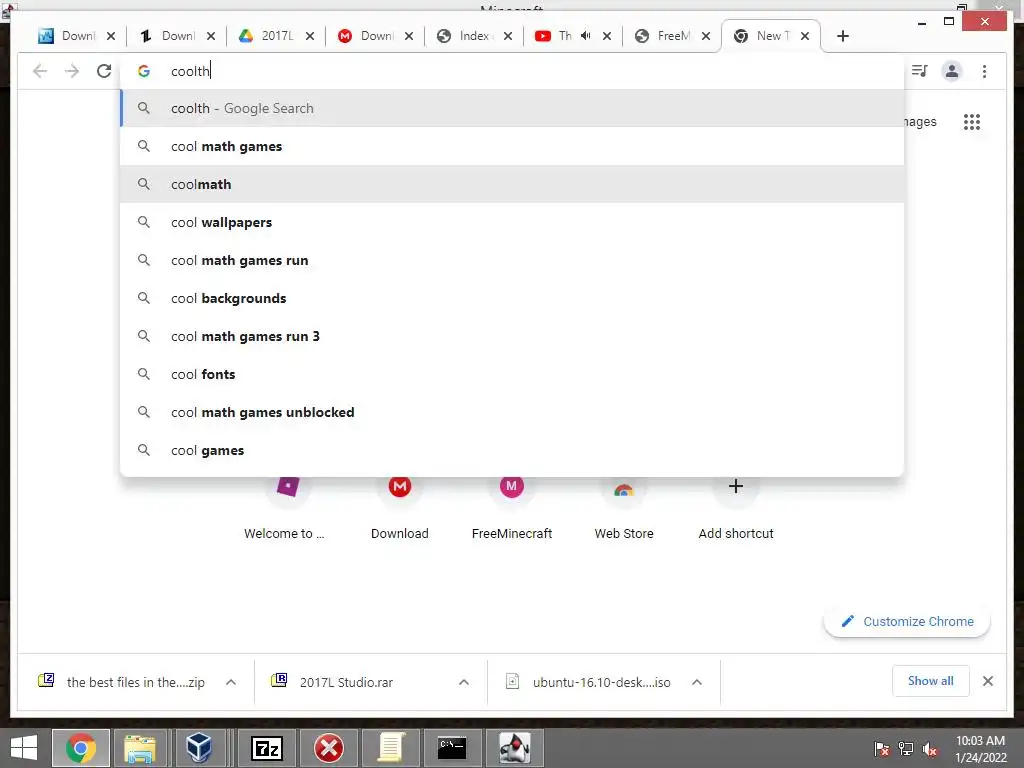Viewport: 1024px width, 768px height.
Task: Switch to the first Downl tab
Action: 67,36
